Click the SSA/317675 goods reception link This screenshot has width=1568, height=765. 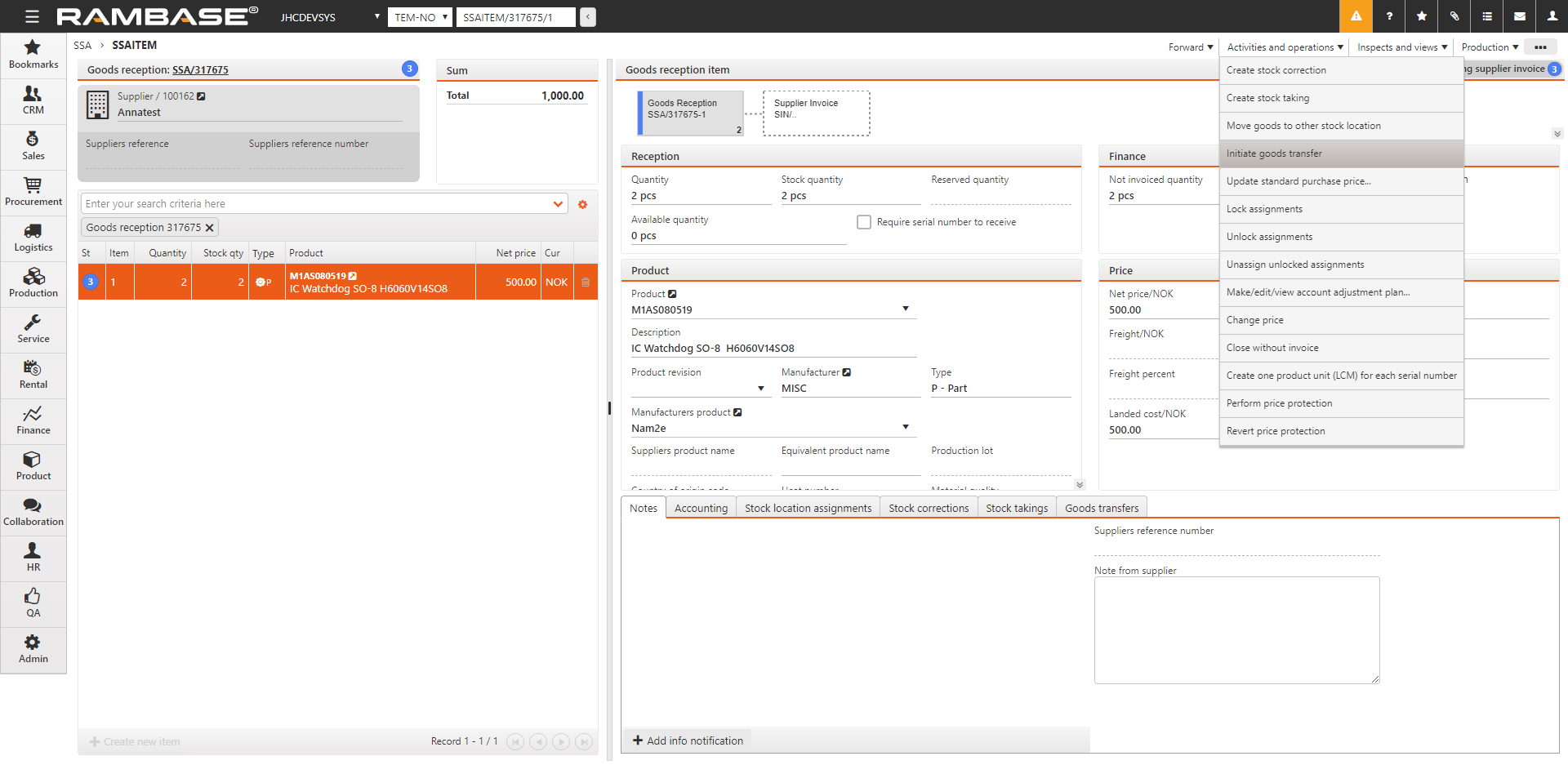tap(200, 70)
